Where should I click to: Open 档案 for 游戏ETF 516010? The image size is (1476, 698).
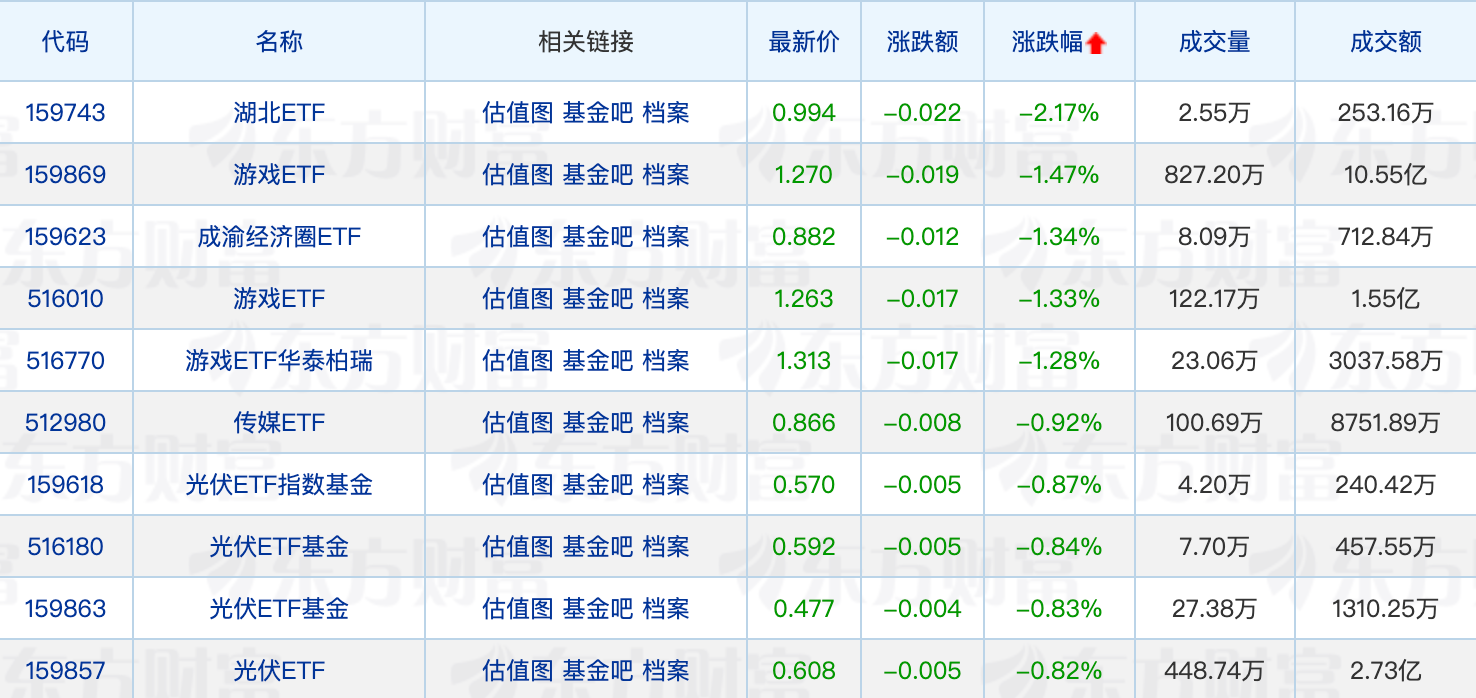click(x=666, y=299)
